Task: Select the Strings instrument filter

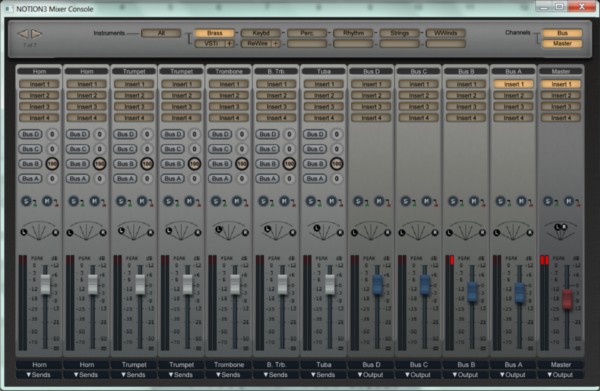Action: click(399, 33)
